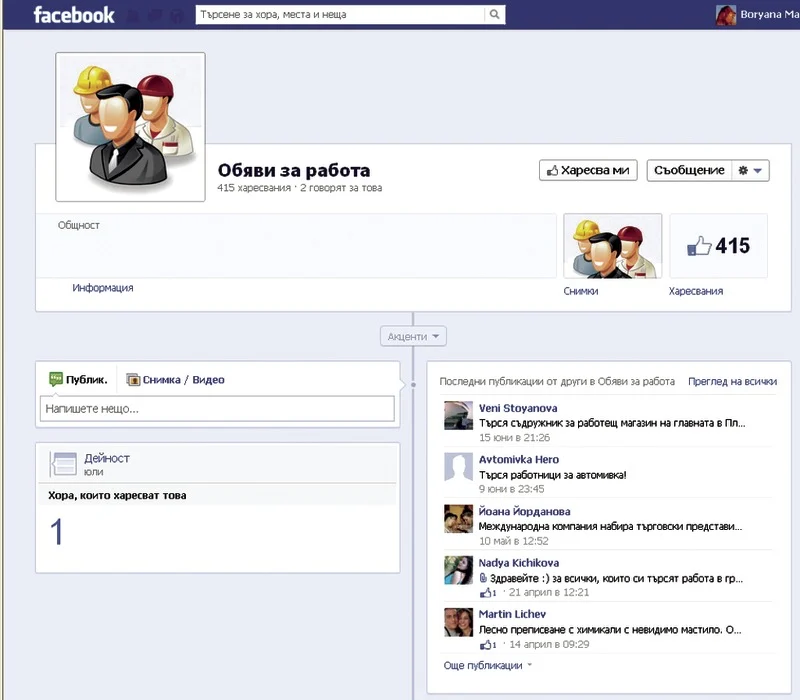Viewport: 800px width, 700px height.
Task: Open Martin Lichev's profile name link
Action: [x=512, y=614]
